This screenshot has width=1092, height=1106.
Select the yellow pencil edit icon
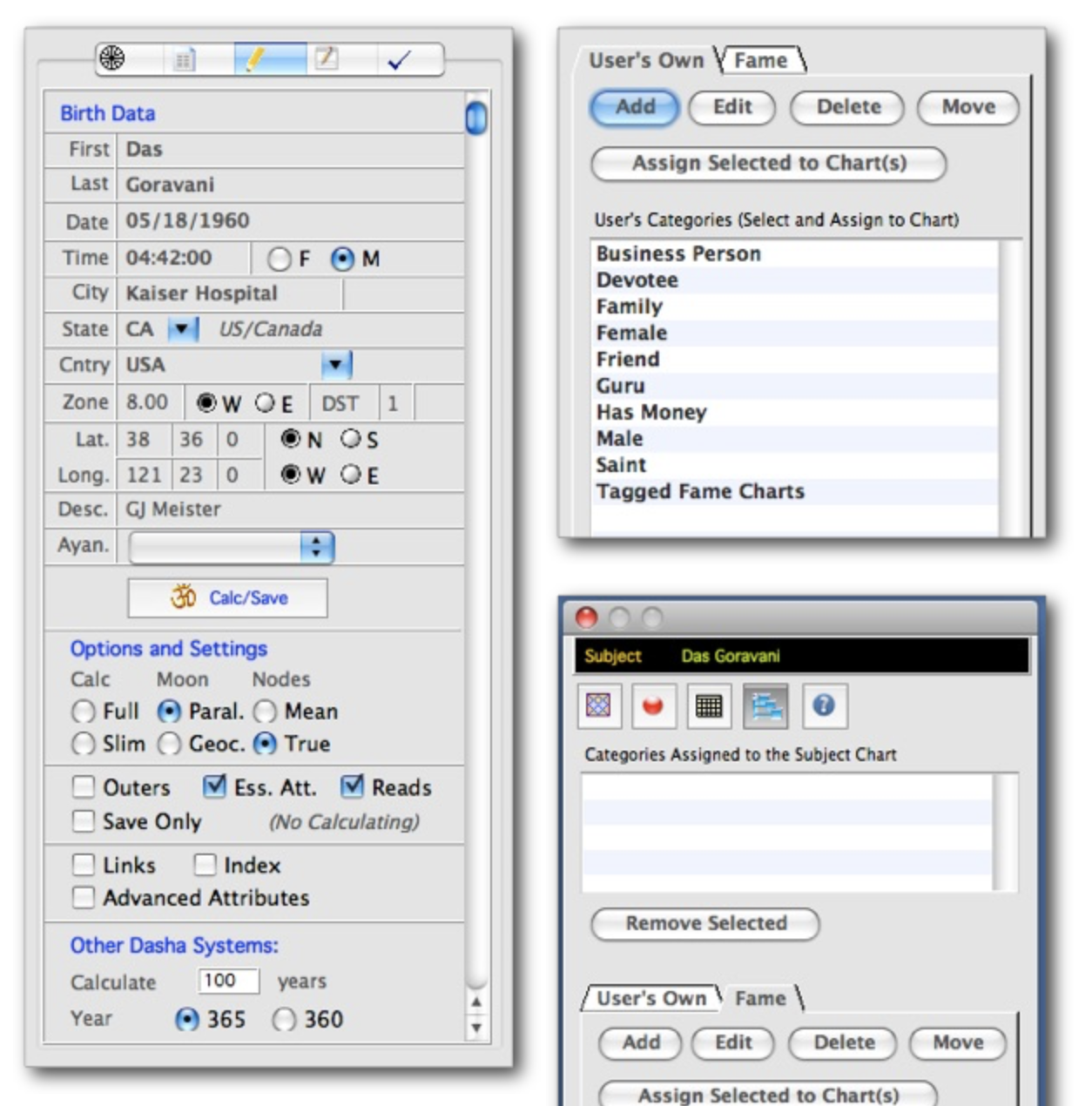[x=255, y=59]
